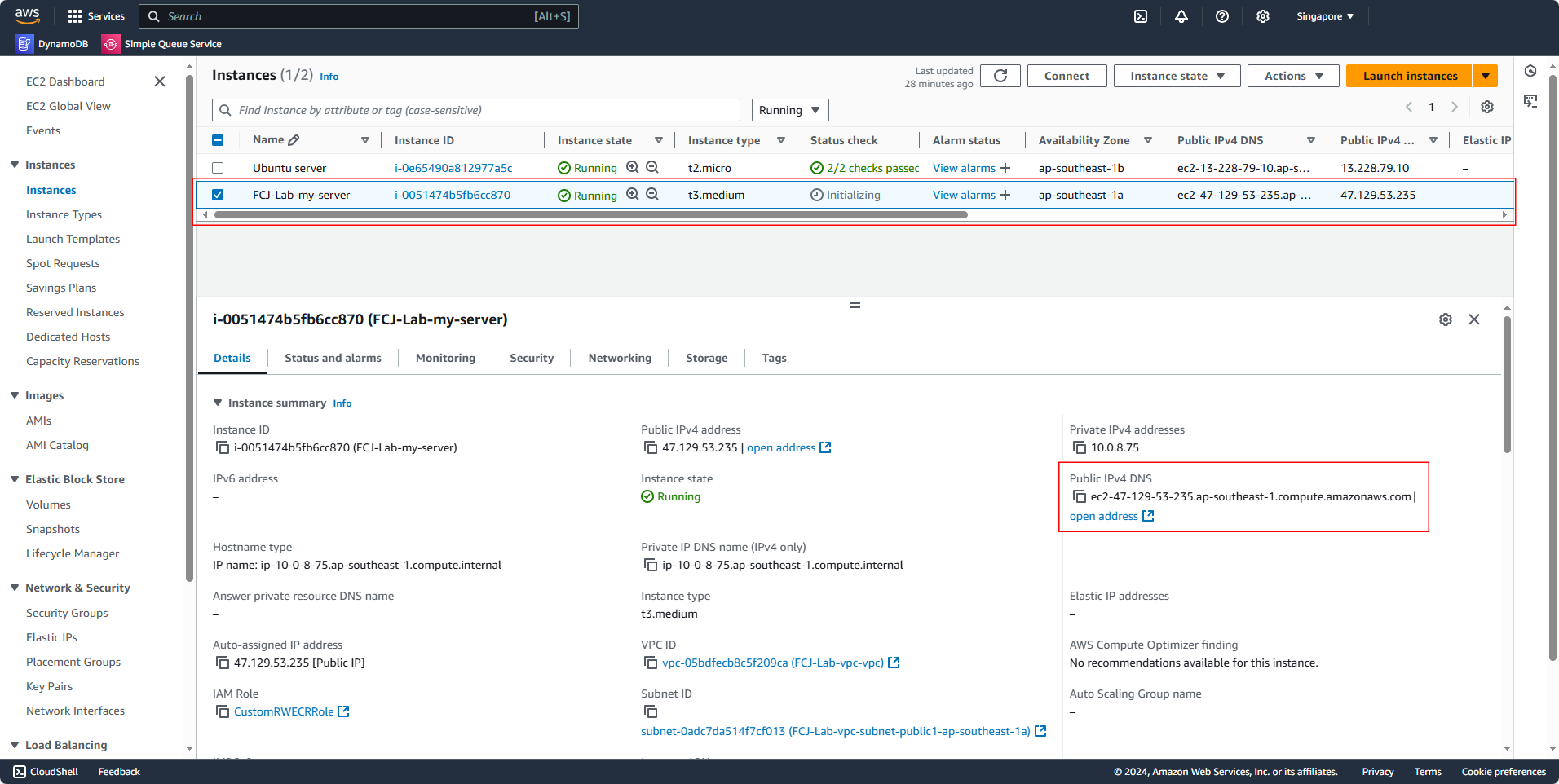Copy the private IP DNS name
Image resolution: width=1559 pixels, height=784 pixels.
651,565
